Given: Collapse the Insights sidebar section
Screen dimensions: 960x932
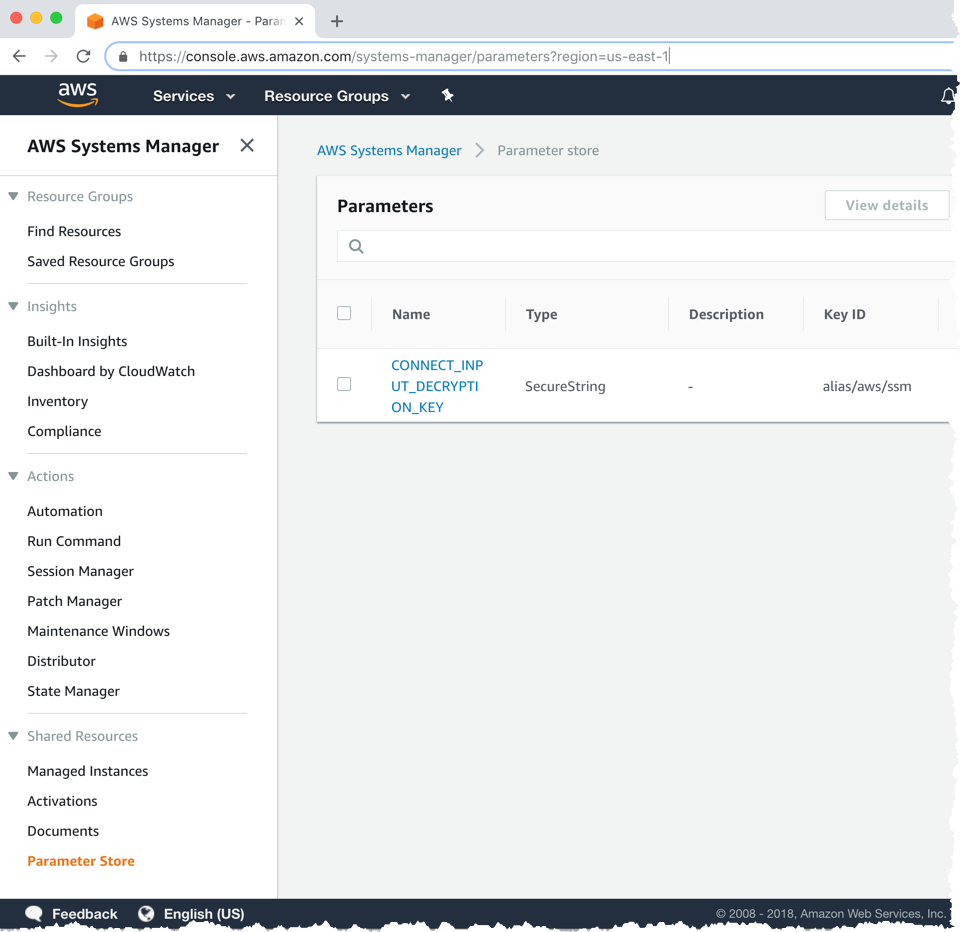Looking at the screenshot, I should pyautogui.click(x=13, y=306).
